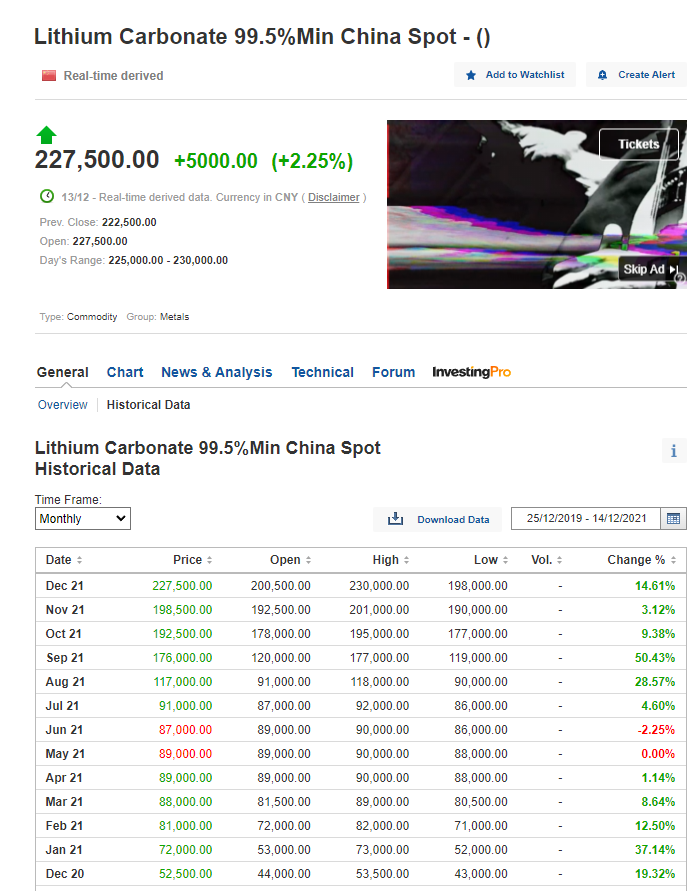Click the Oct 21 row date
The height and width of the screenshot is (891, 699).
[x=64, y=634]
